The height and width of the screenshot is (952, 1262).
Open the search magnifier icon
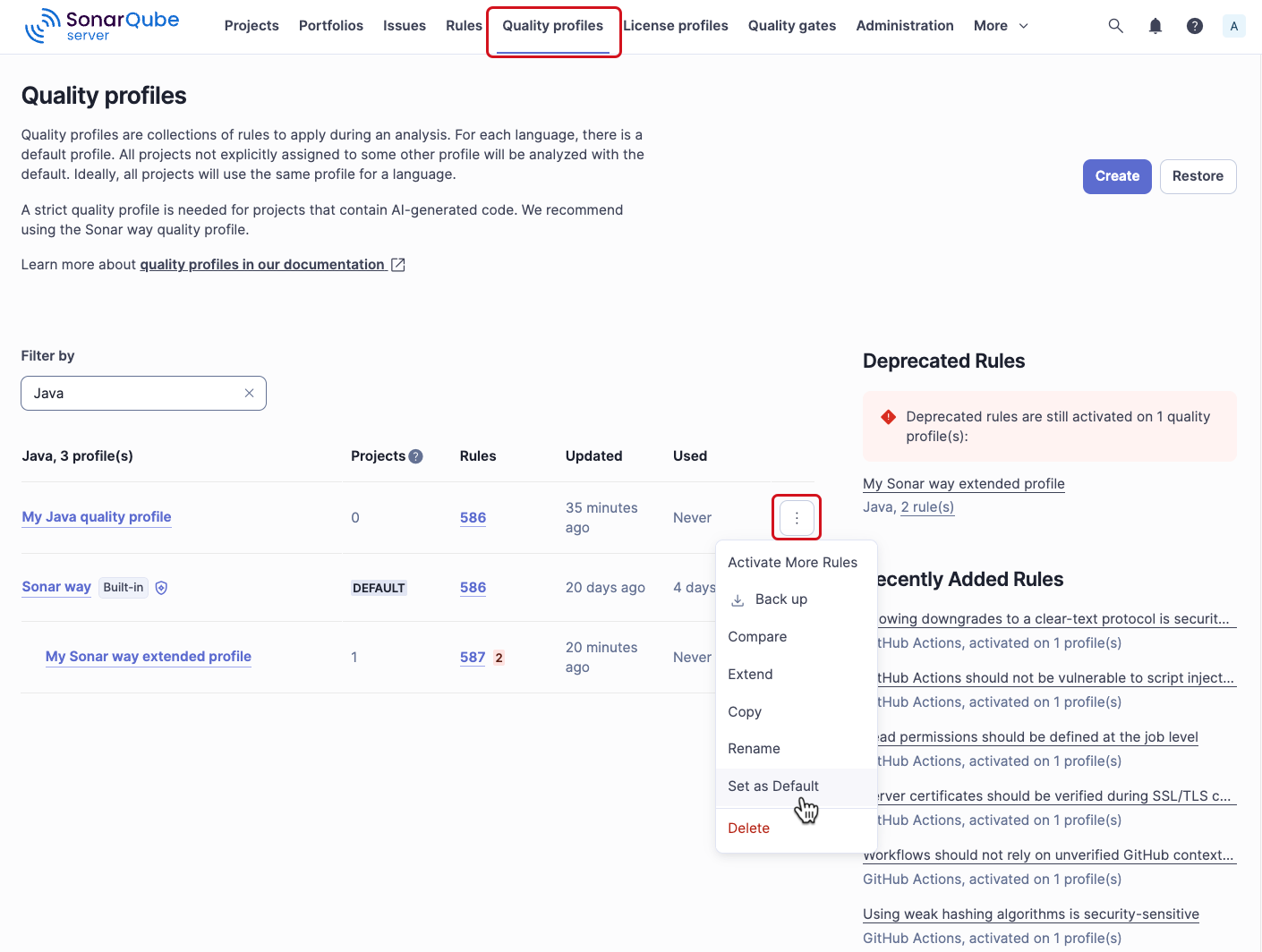coord(1115,26)
